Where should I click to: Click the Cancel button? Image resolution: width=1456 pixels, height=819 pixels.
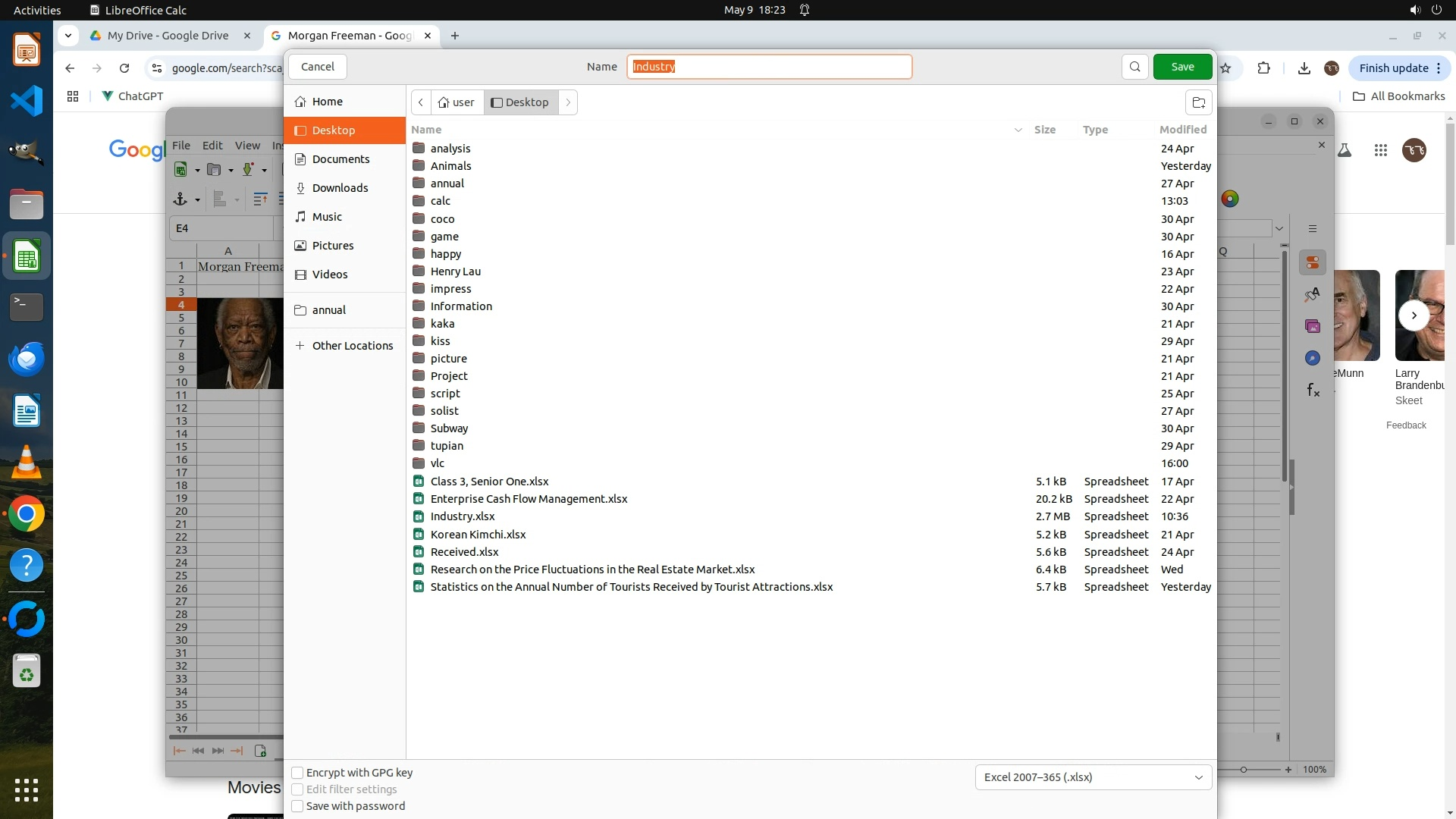click(x=317, y=67)
